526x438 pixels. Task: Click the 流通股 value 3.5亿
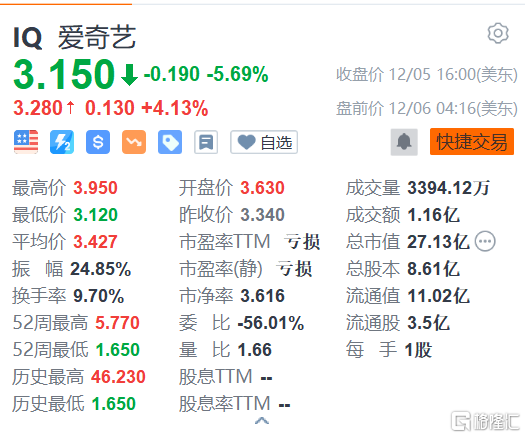[428, 323]
